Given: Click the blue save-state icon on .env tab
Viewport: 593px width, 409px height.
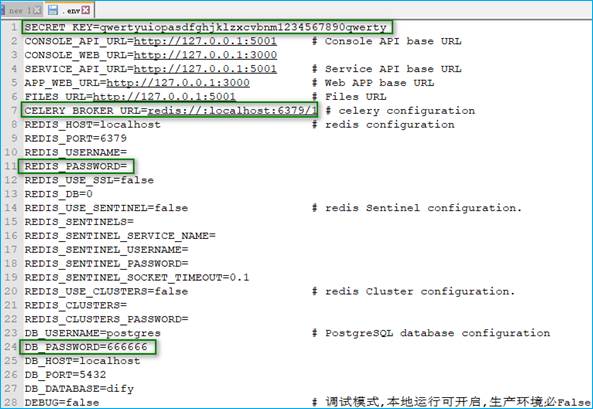Looking at the screenshot, I should coord(53,10).
